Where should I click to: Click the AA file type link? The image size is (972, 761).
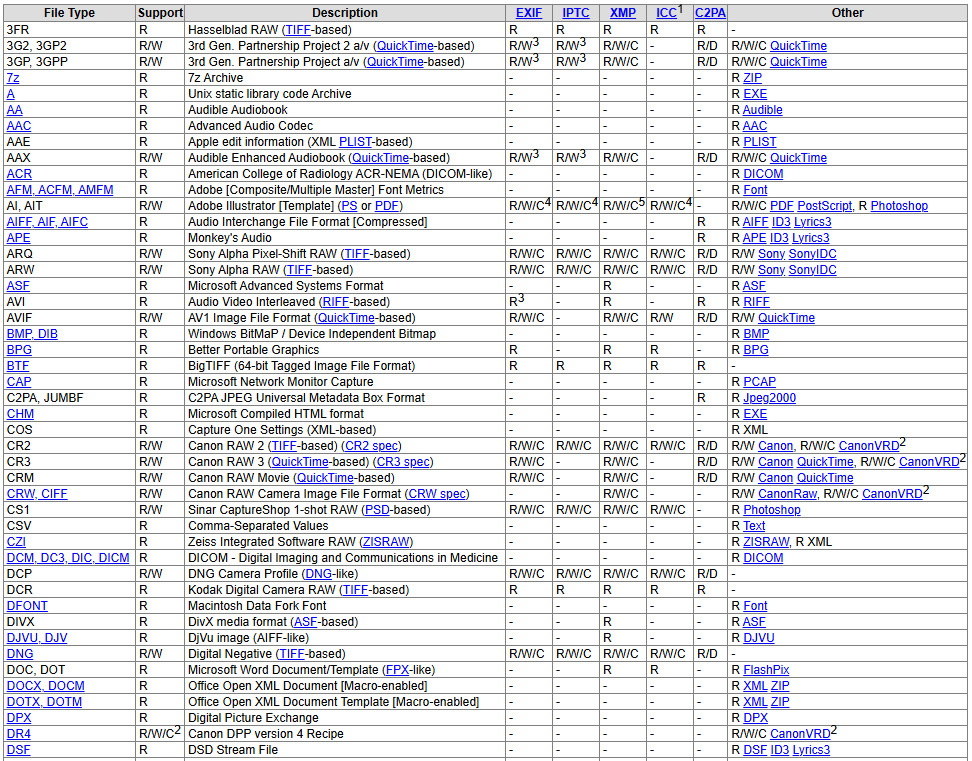tap(14, 110)
